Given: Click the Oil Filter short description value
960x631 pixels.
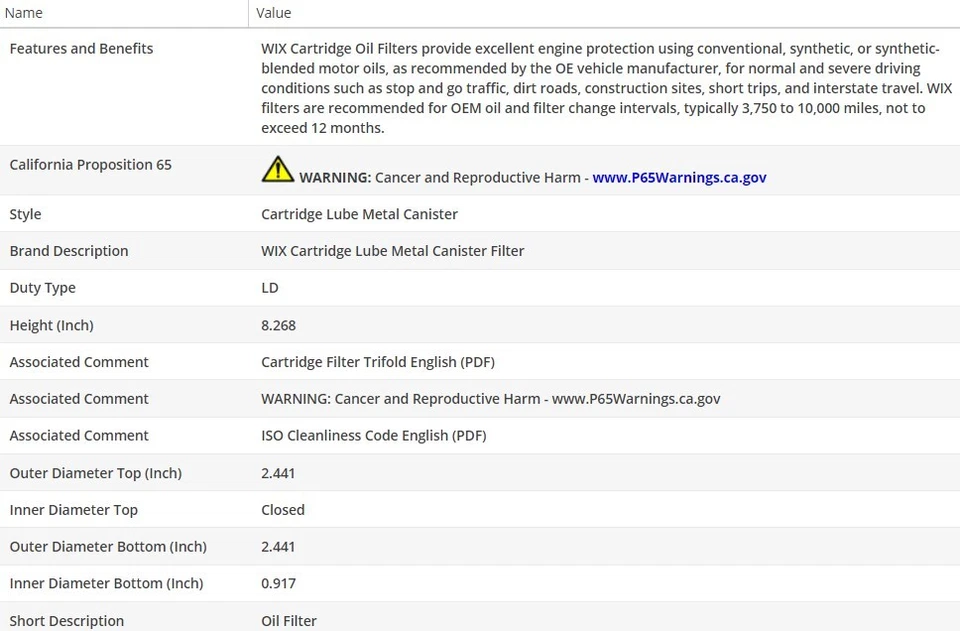Looking at the screenshot, I should [289, 621].
